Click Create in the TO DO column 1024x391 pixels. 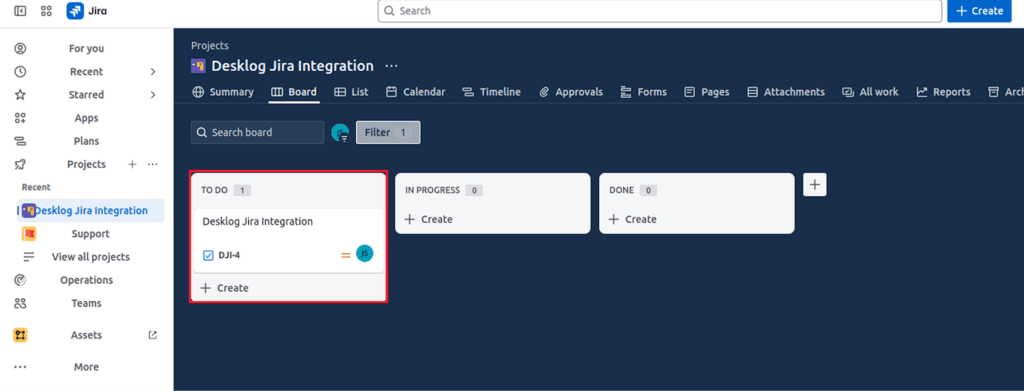coord(224,288)
